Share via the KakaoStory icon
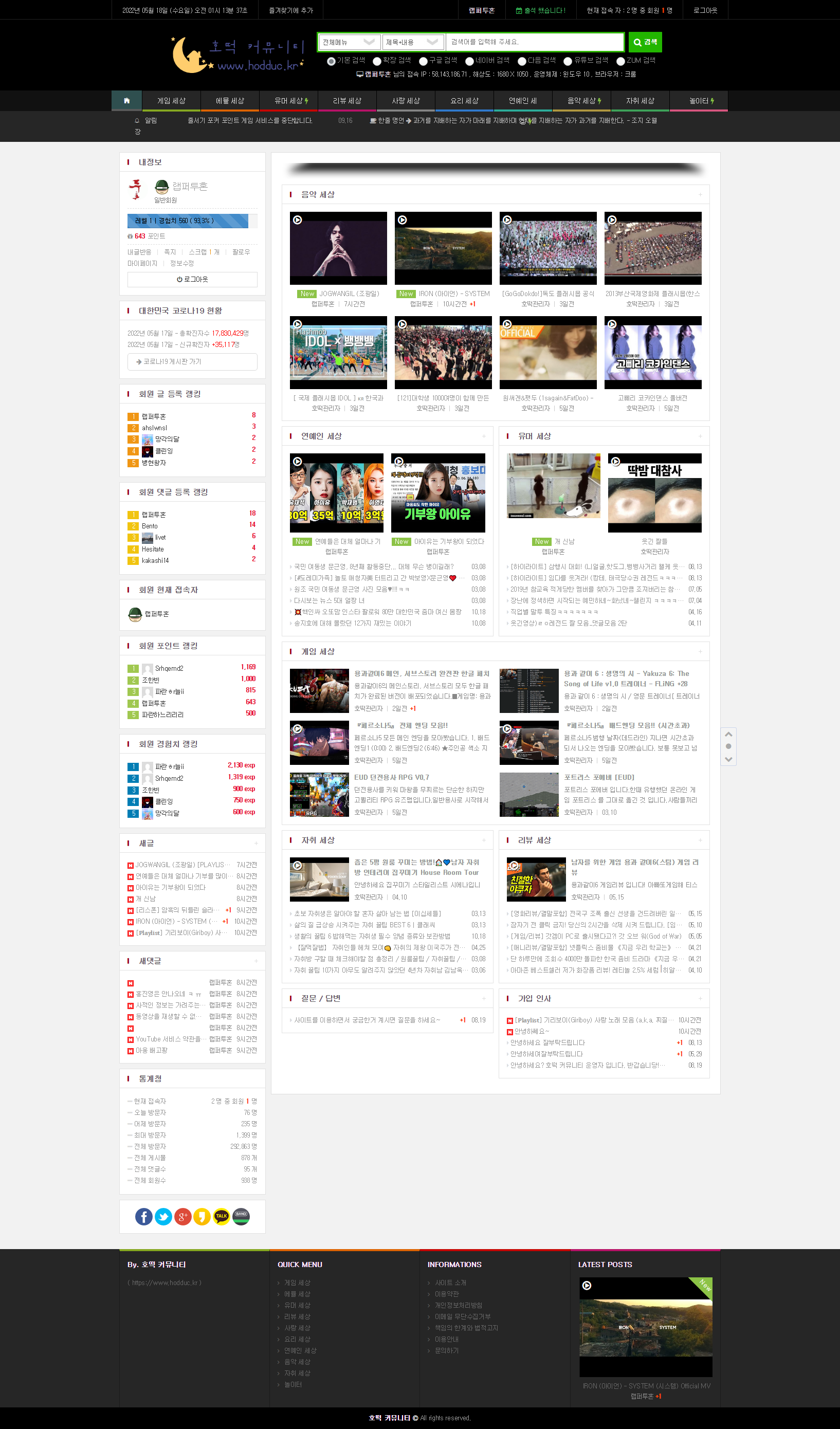 coord(202,1216)
